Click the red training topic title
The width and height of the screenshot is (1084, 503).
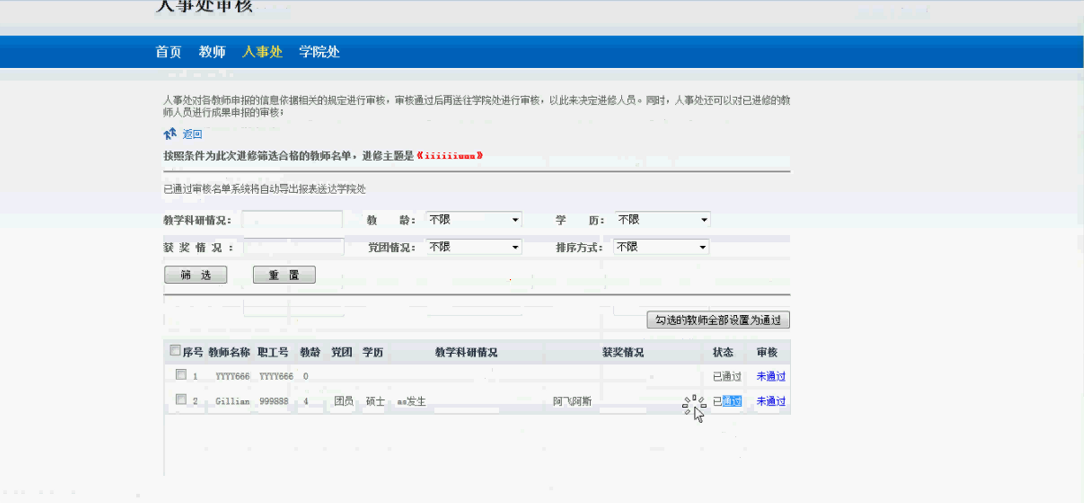coord(450,155)
